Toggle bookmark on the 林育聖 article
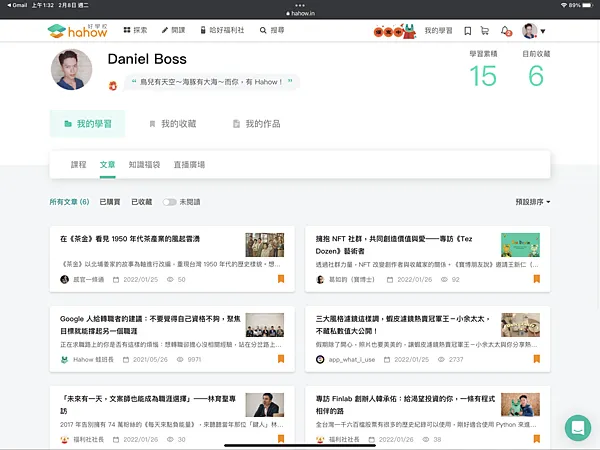 [x=281, y=439]
